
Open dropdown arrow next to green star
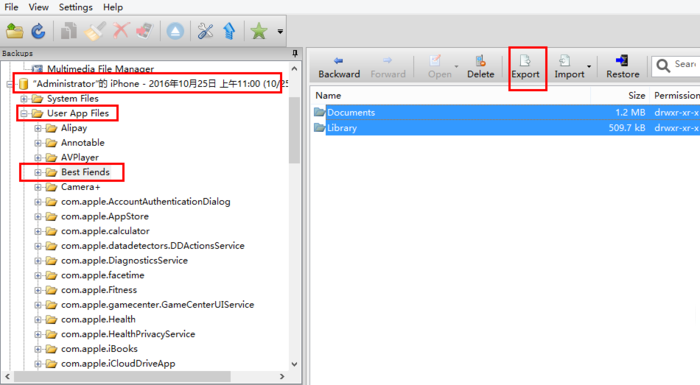pos(280,31)
